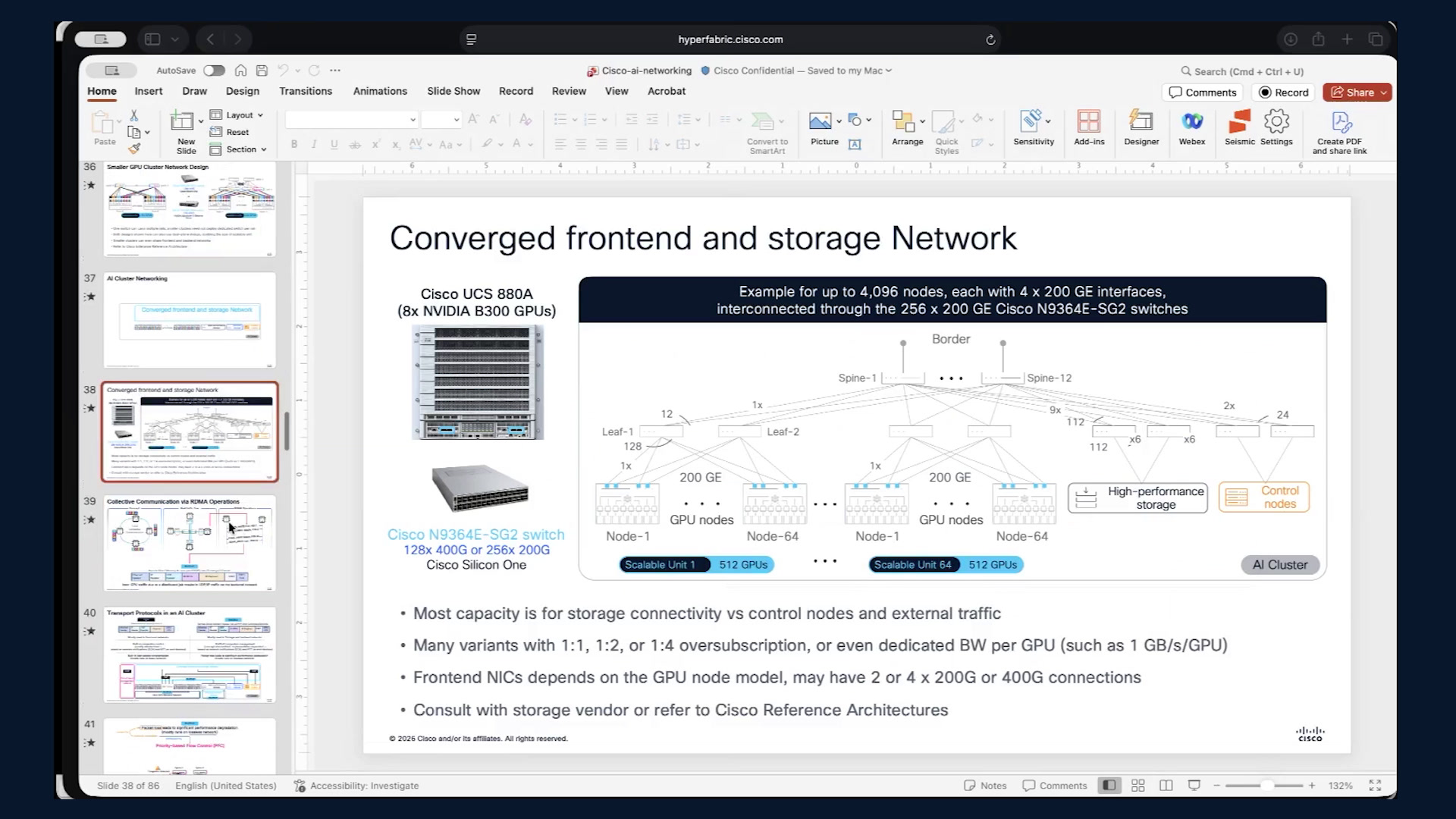Click the Search field in title bar
Screen dimensions: 1456x819
coord(1244,71)
